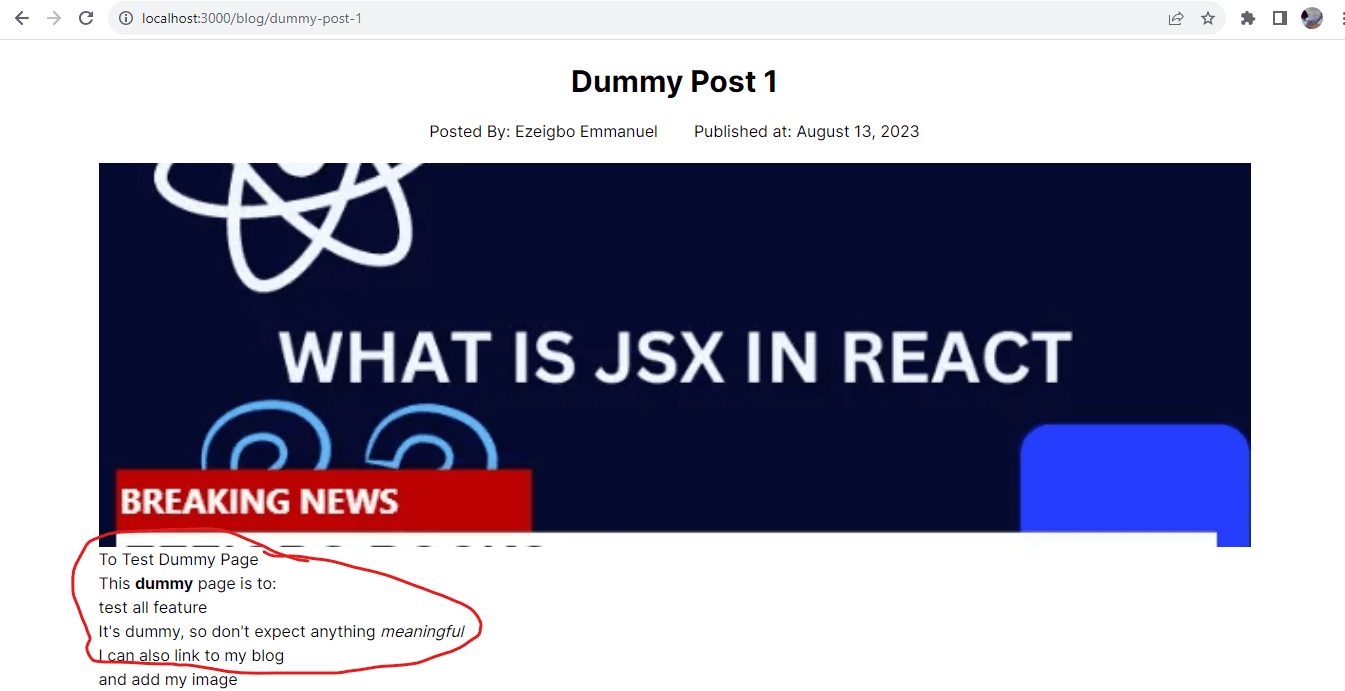Click the forward navigation arrow

point(54,17)
